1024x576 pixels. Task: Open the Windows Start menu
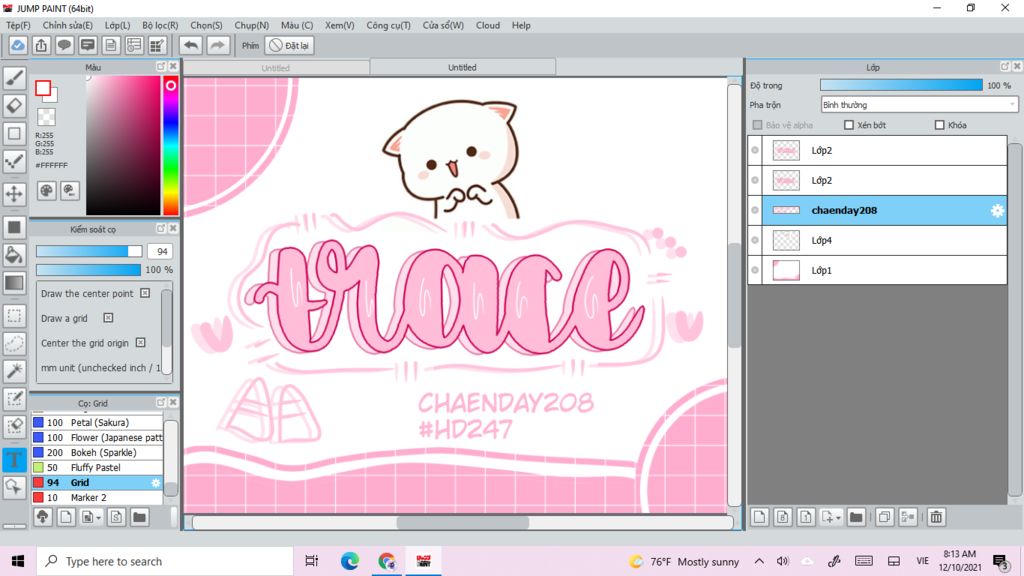[18, 561]
